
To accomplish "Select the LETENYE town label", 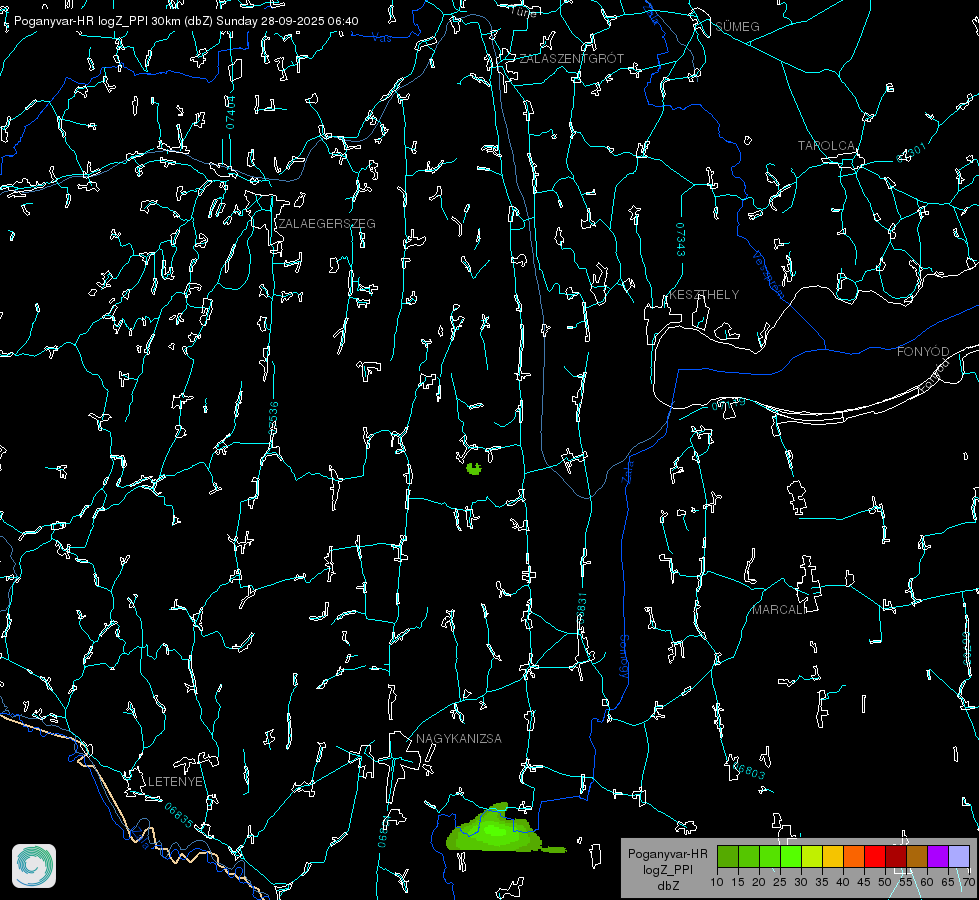I will tap(175, 782).
